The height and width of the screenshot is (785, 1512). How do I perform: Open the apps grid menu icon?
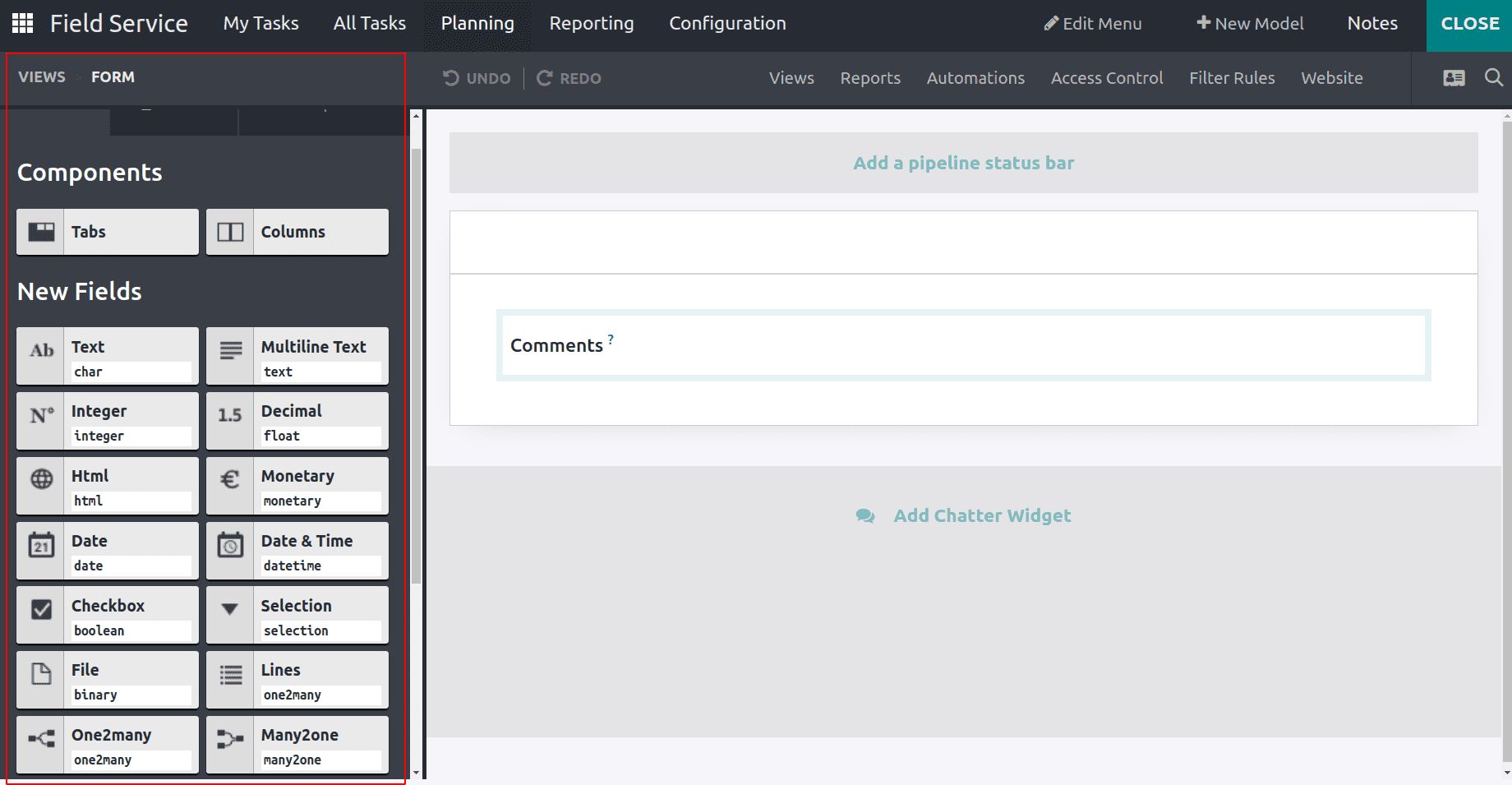(x=23, y=23)
